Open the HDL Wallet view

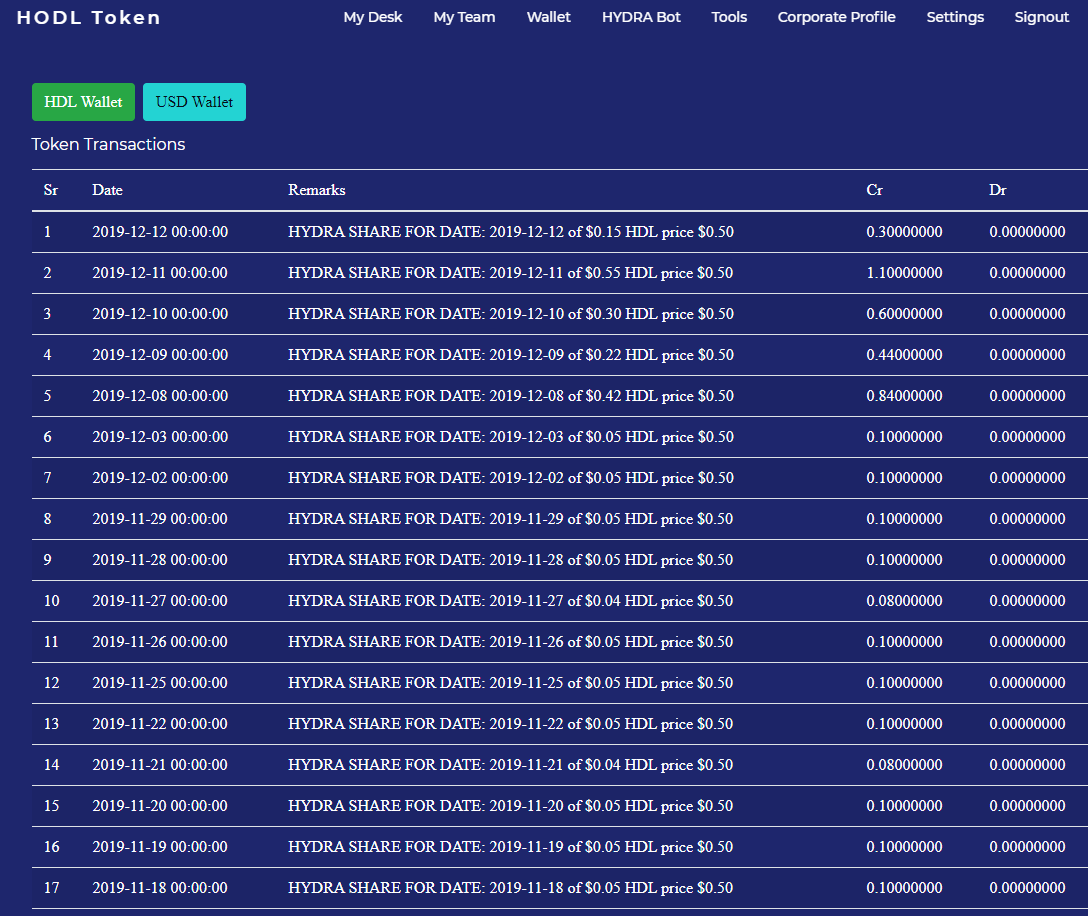point(83,102)
